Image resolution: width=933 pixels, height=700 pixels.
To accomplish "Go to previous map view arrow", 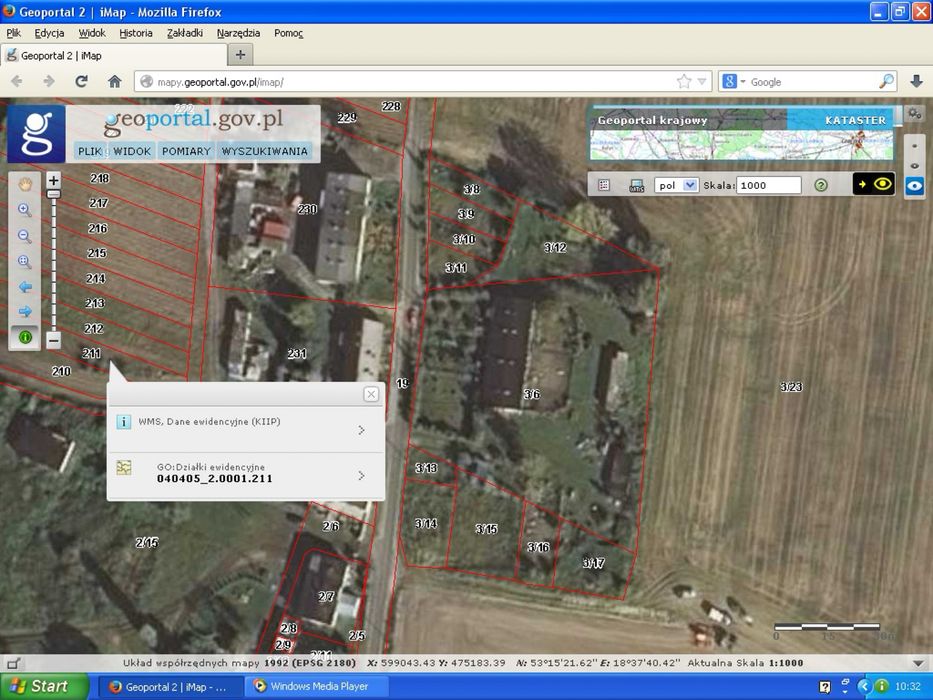I will pos(24,287).
